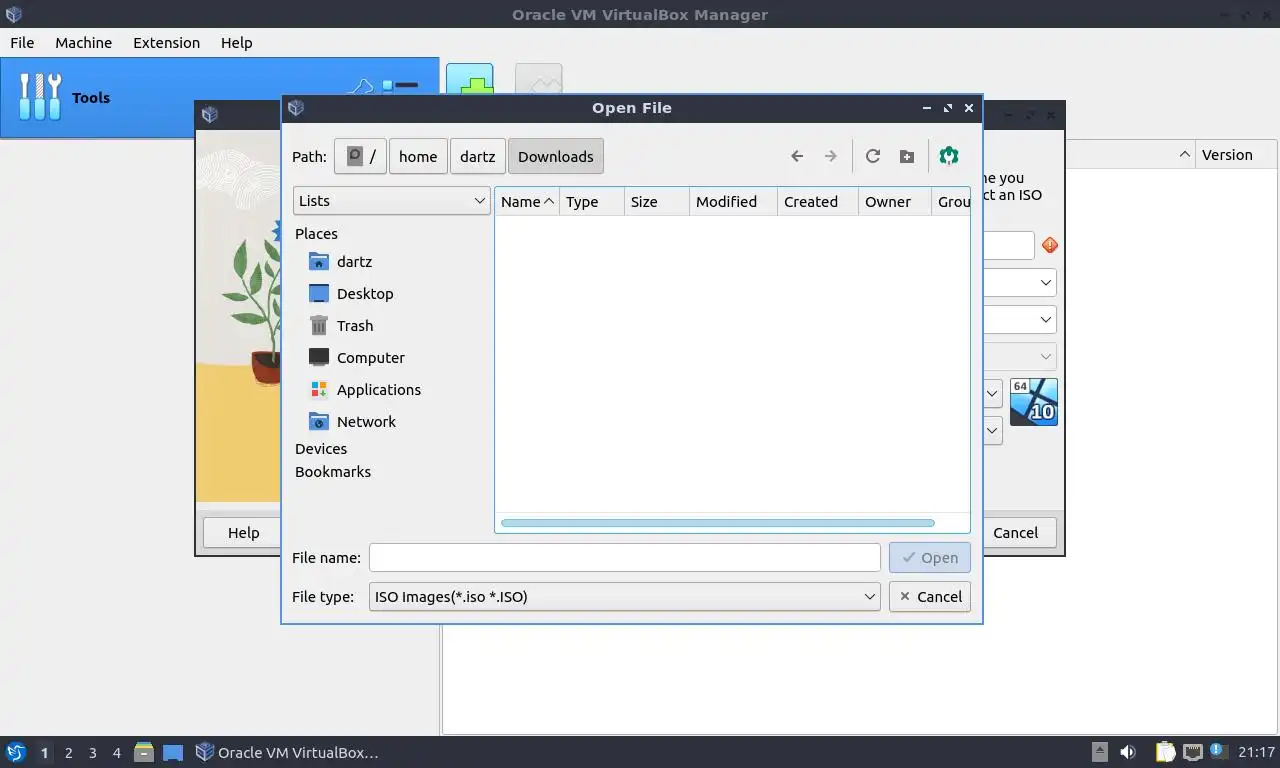Go back to previous folder
The height and width of the screenshot is (768, 1280).
point(797,156)
